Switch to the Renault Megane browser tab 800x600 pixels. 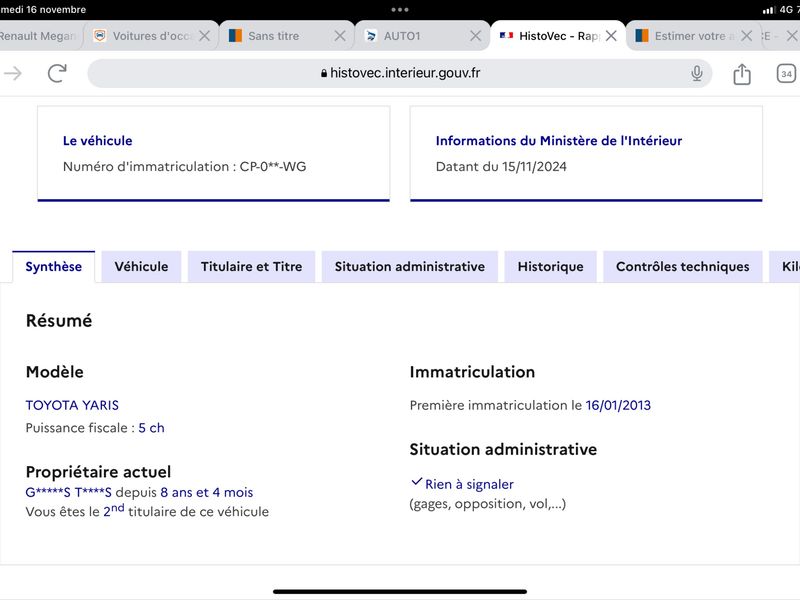[x=39, y=36]
